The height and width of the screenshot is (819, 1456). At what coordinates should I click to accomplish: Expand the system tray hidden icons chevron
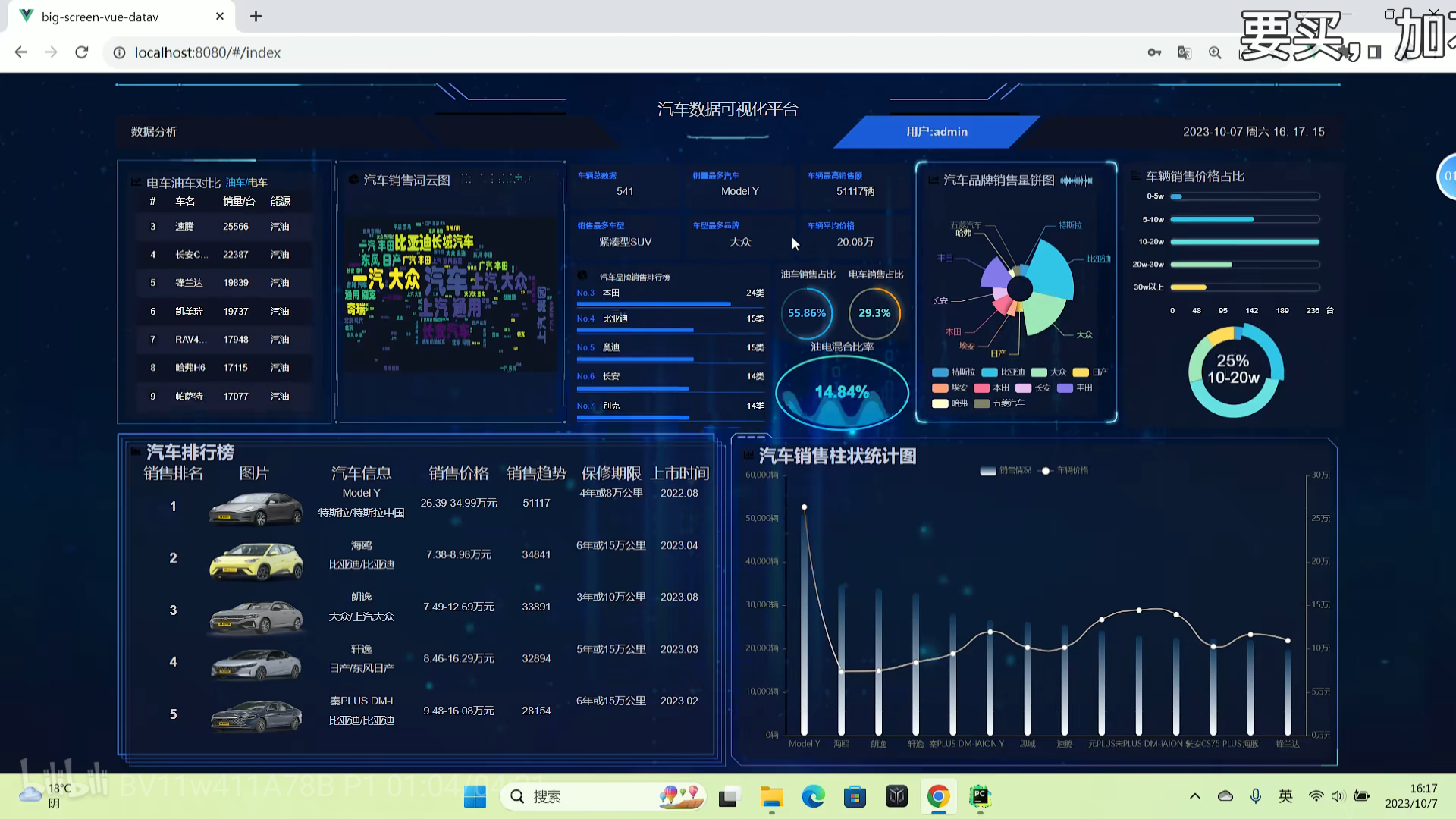pyautogui.click(x=1195, y=796)
